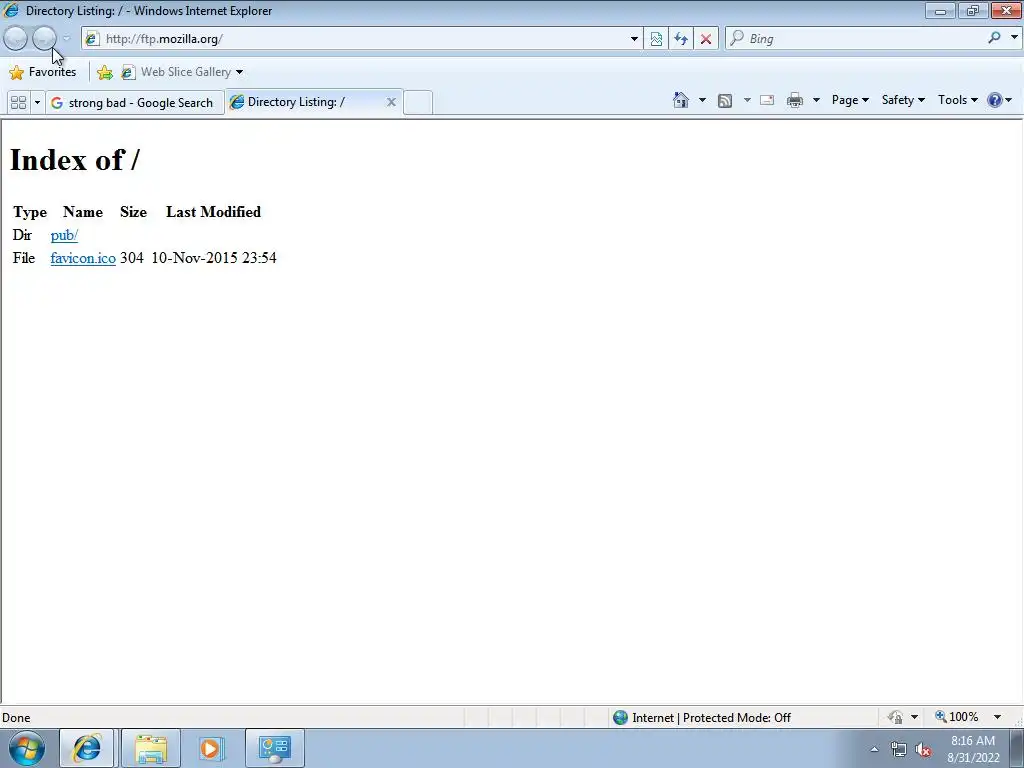
Task: Click the Refresh page icon
Action: pyautogui.click(x=680, y=39)
